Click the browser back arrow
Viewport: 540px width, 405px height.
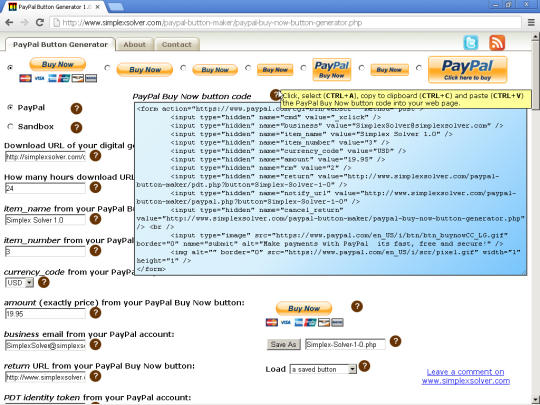click(x=9, y=23)
